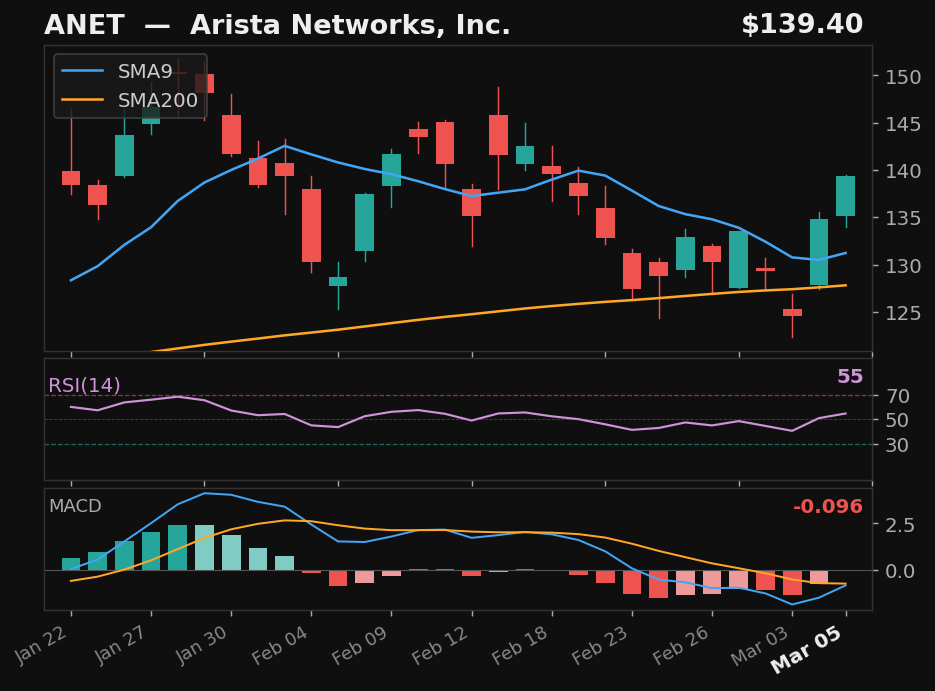935x691 pixels.
Task: Expand the RSI indicator panel
Action: click(460, 415)
